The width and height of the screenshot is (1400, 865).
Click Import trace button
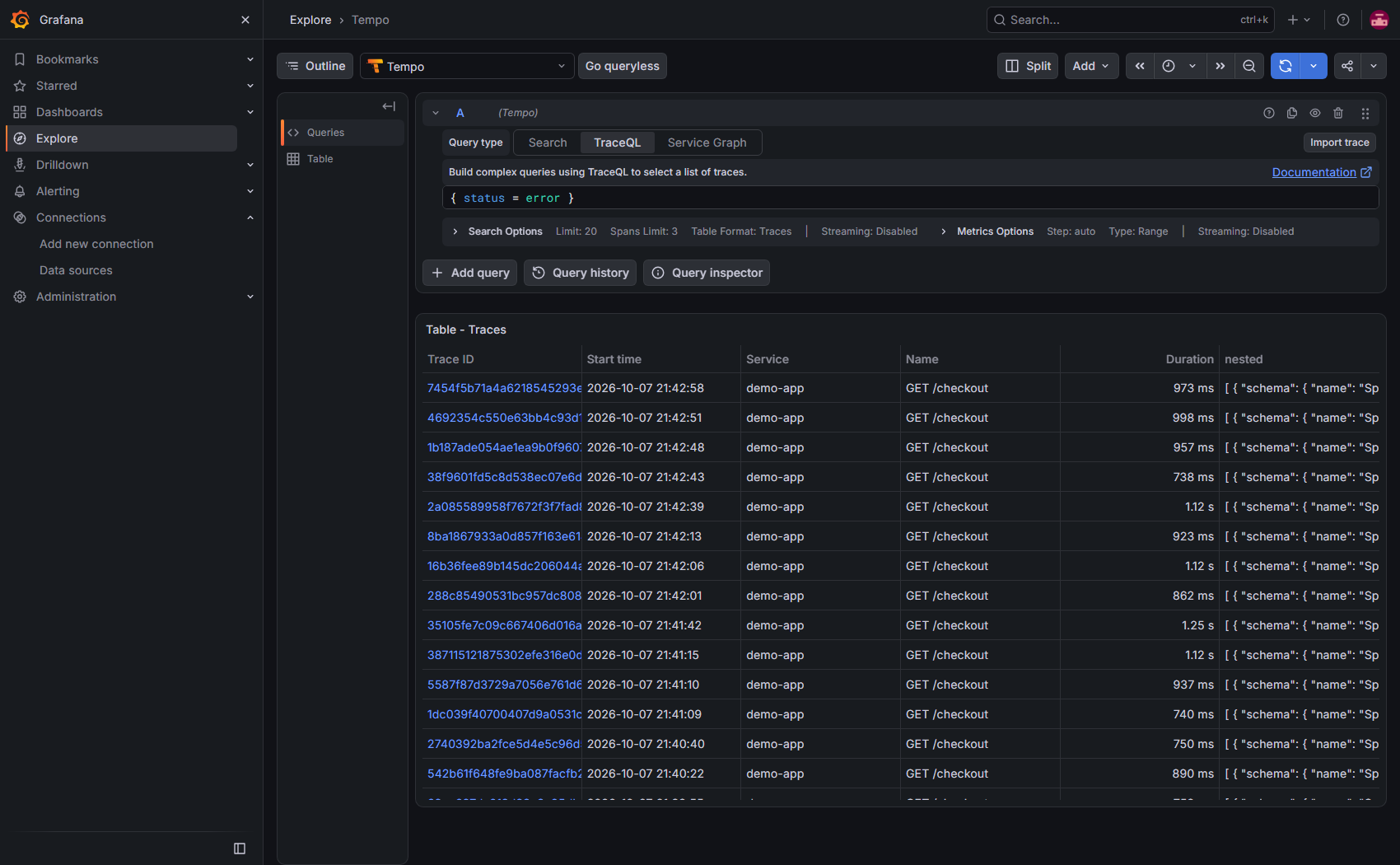(1340, 143)
